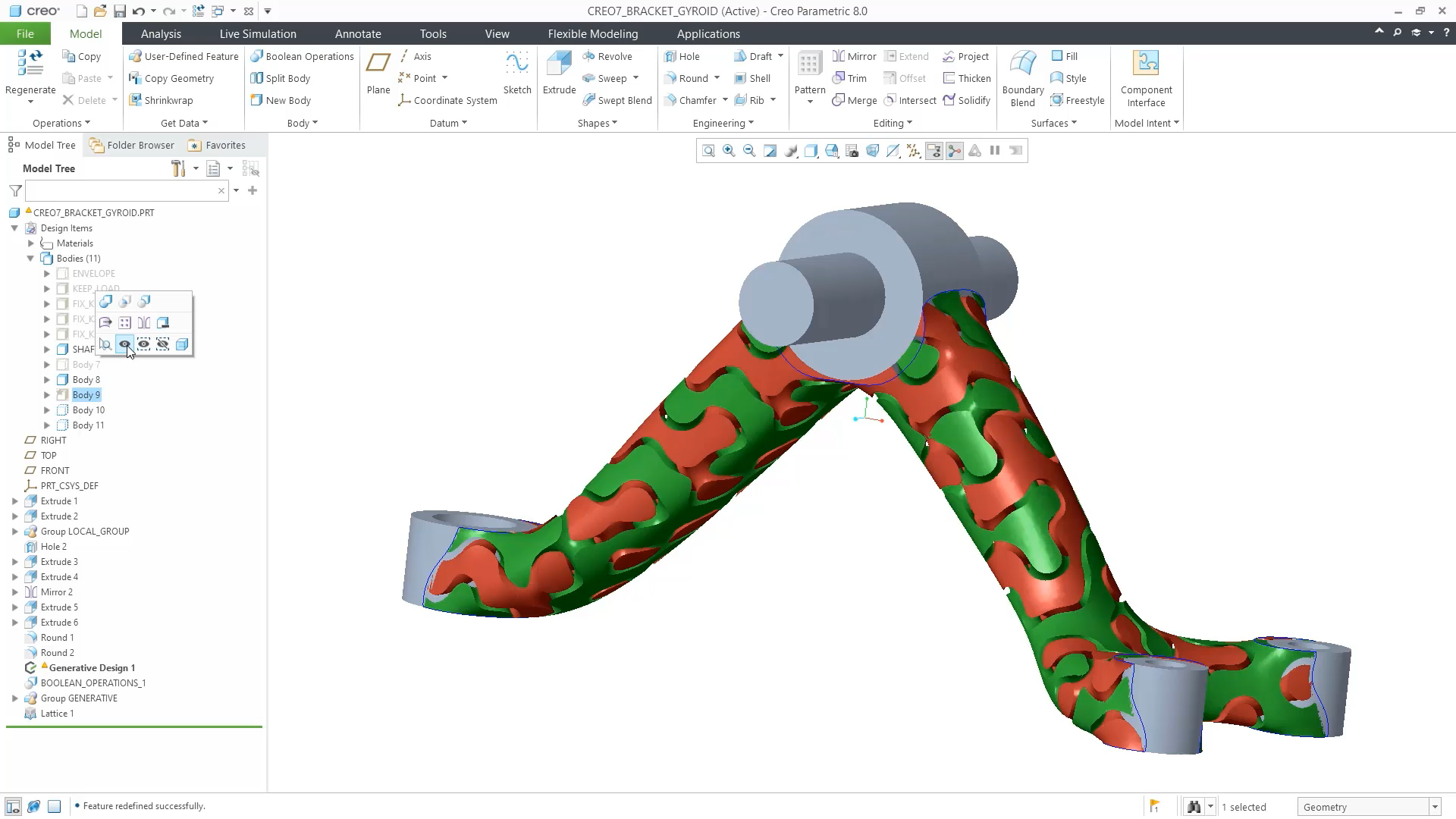This screenshot has height=819, width=1456.
Task: Collapse the Bodies (11) node
Action: [31, 259]
